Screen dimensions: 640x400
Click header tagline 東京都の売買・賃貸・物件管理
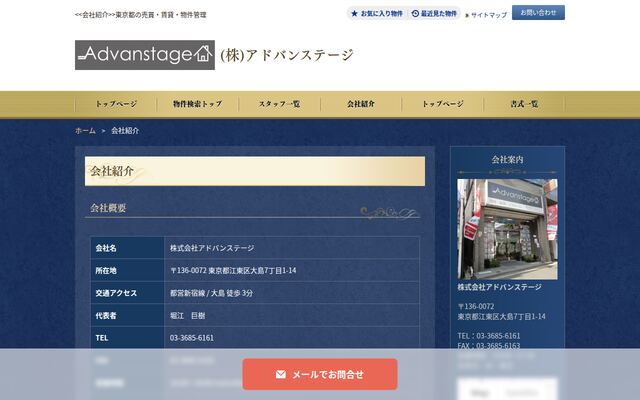point(161,15)
